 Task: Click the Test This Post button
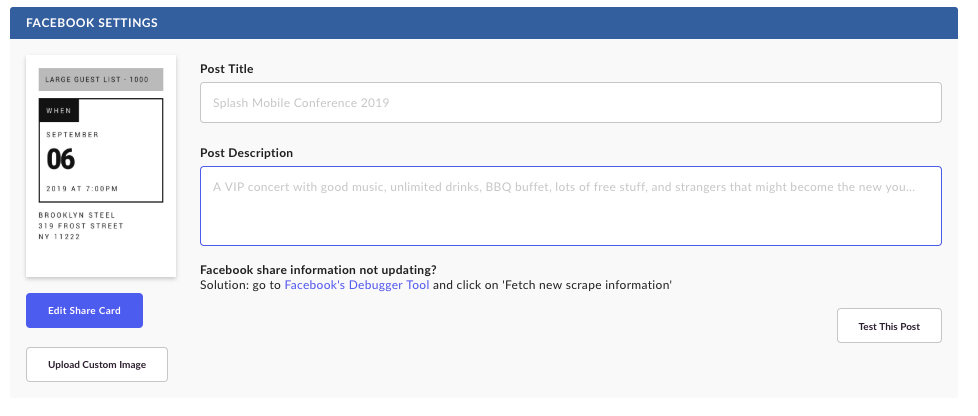click(x=889, y=326)
